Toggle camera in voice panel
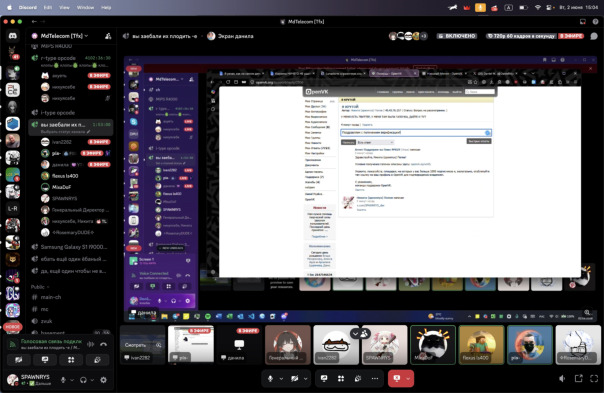 coord(18,360)
